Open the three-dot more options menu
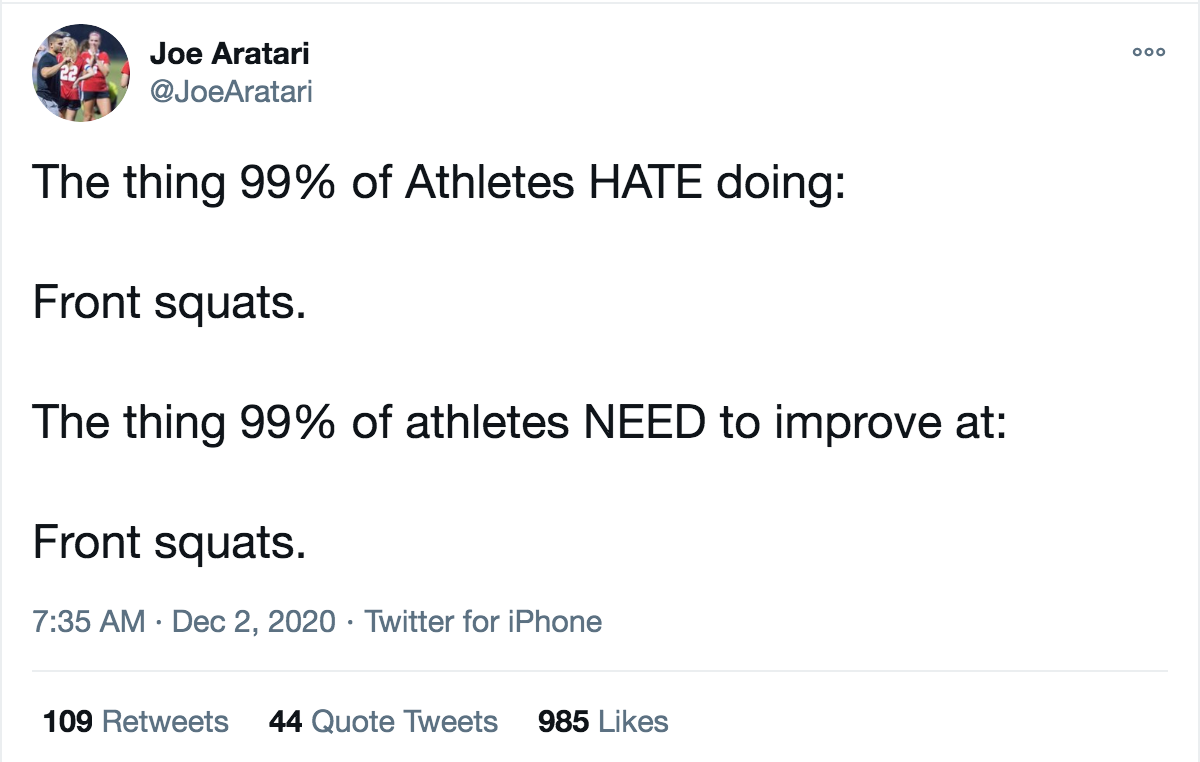Screen dimensions: 1200x762 click(1148, 52)
